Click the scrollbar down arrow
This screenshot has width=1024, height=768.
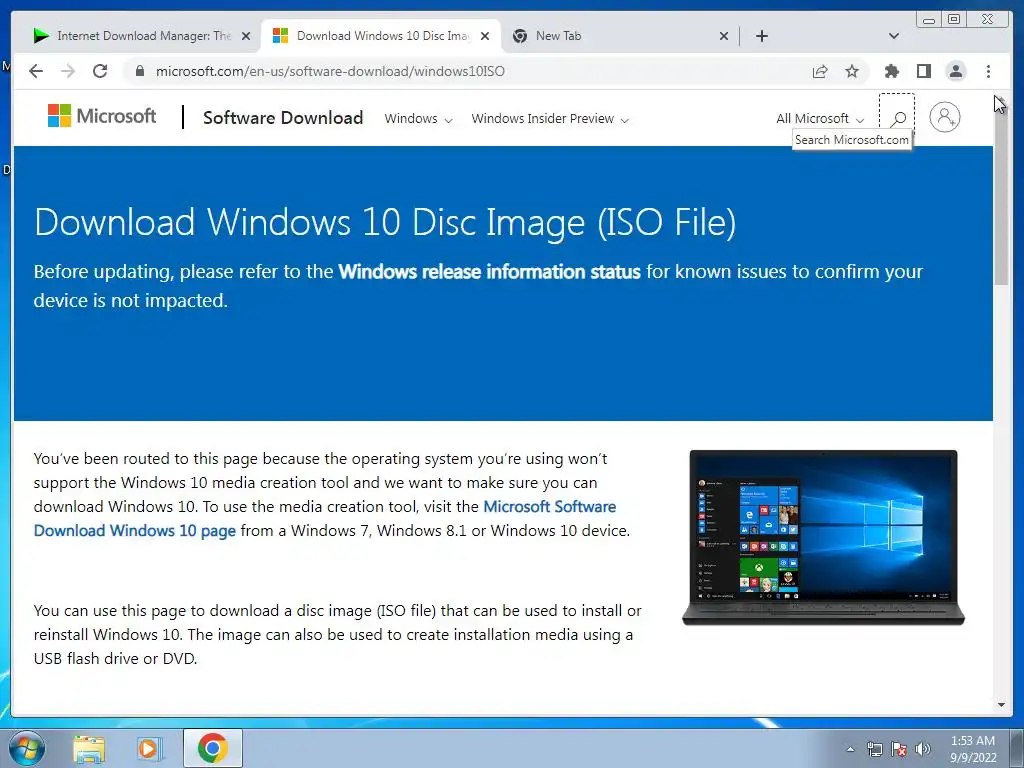(x=1001, y=705)
